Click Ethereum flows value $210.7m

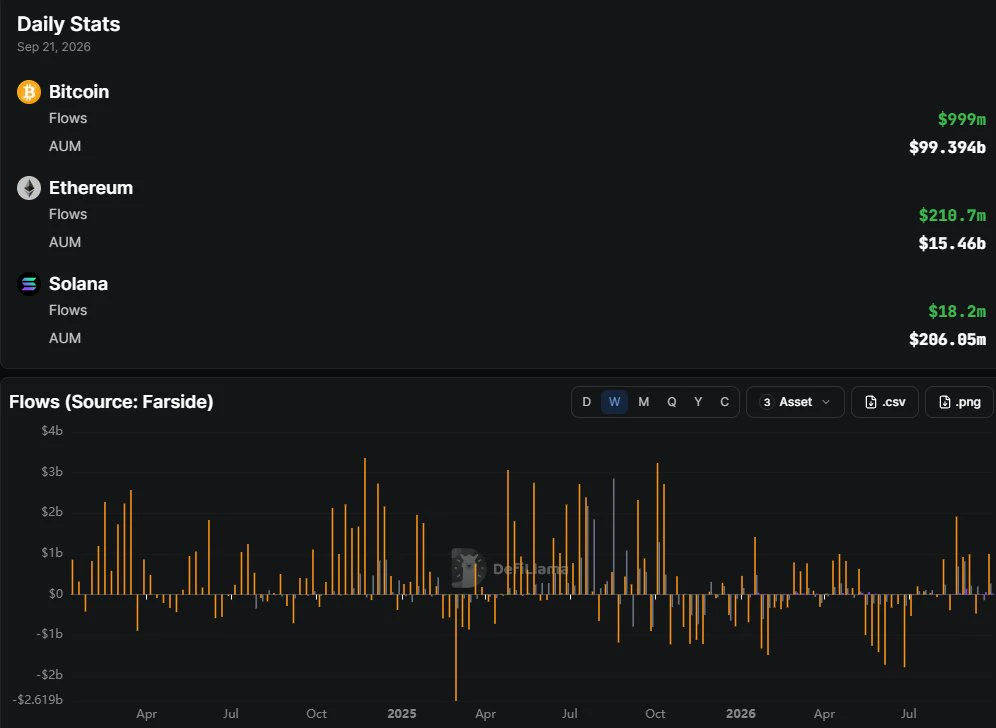coord(952,215)
